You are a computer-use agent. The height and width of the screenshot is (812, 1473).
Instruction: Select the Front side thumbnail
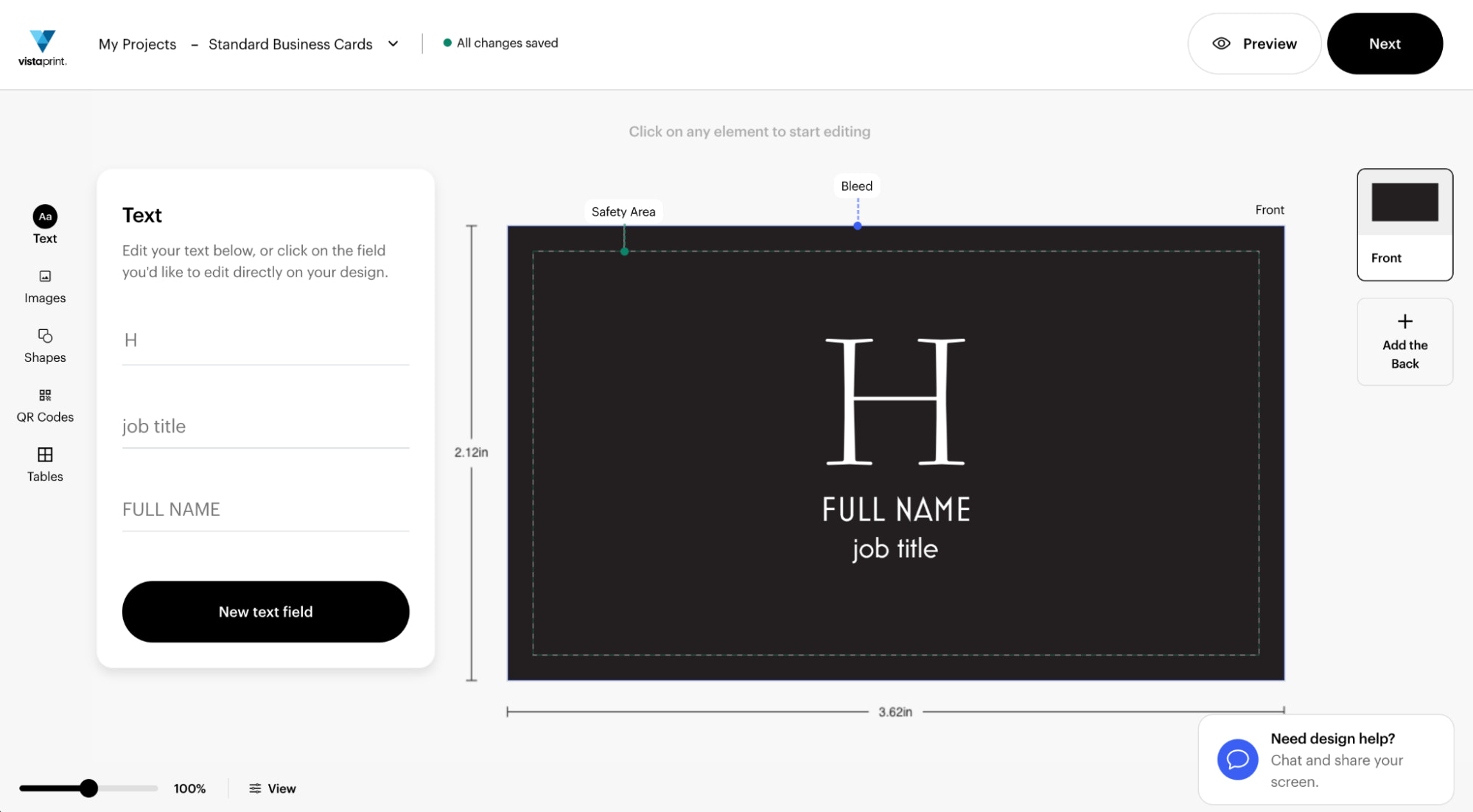pos(1404,224)
